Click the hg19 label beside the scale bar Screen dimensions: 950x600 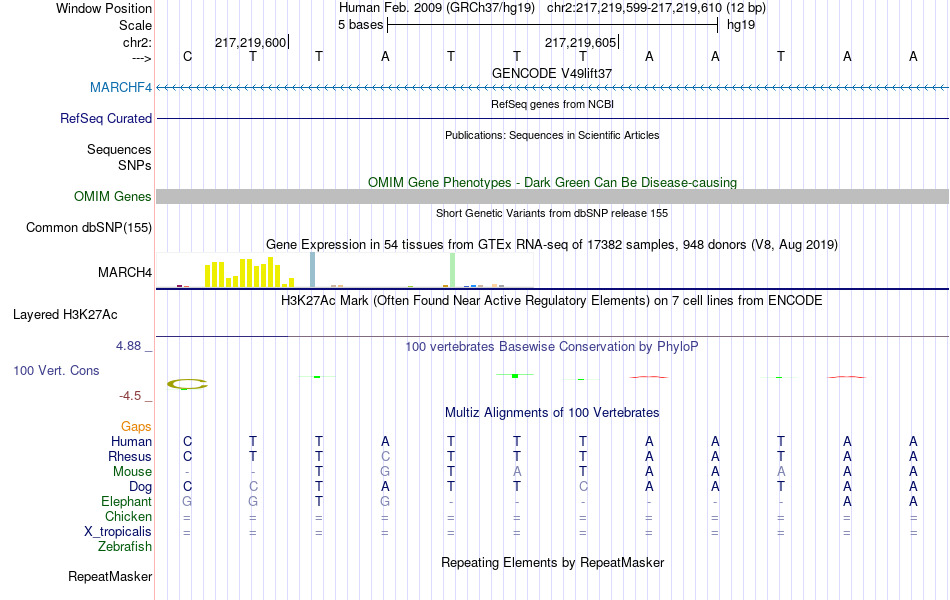741,25
